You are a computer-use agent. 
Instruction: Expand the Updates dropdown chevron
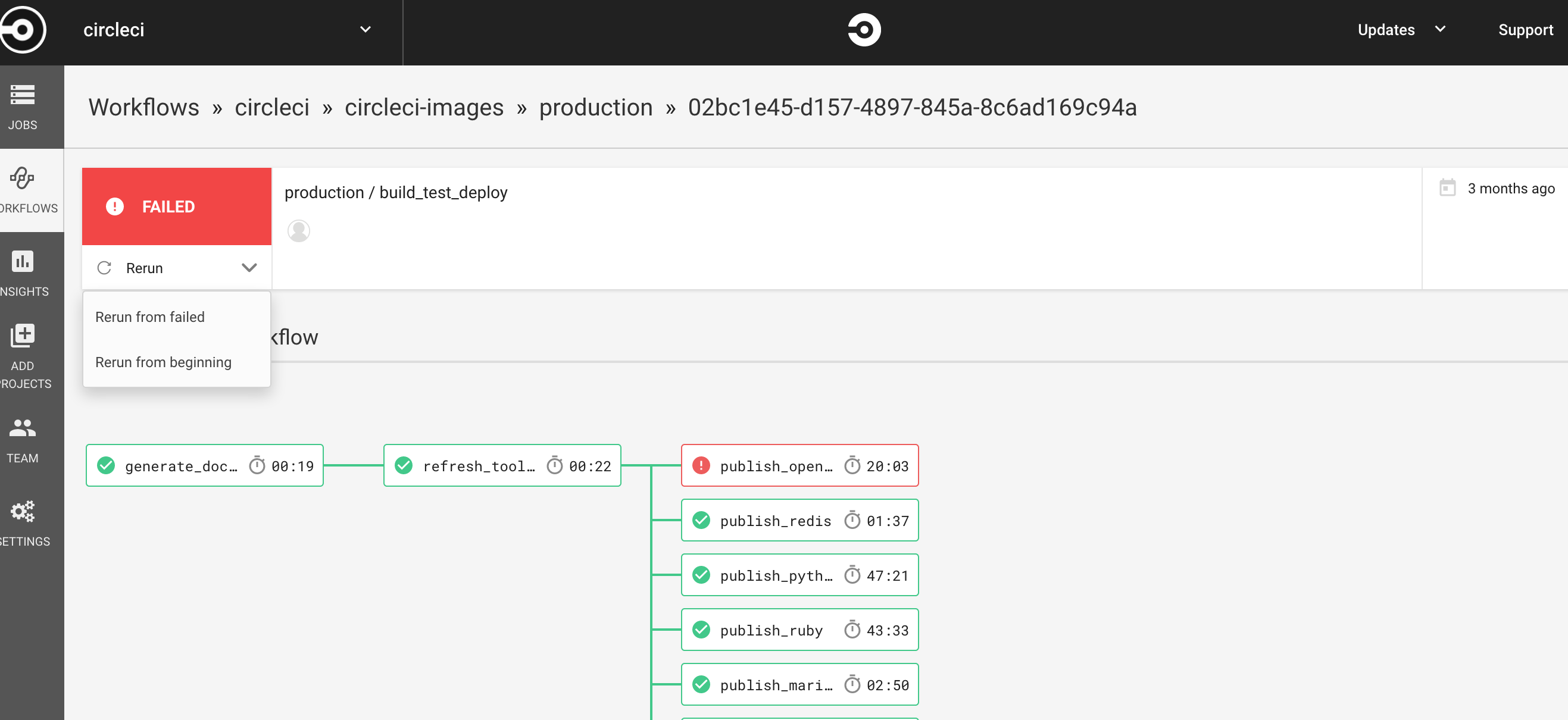pyautogui.click(x=1440, y=29)
